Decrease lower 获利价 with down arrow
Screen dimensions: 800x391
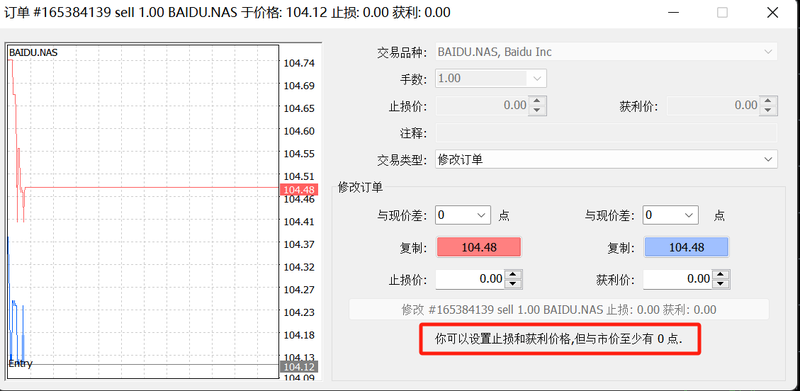tap(720, 284)
